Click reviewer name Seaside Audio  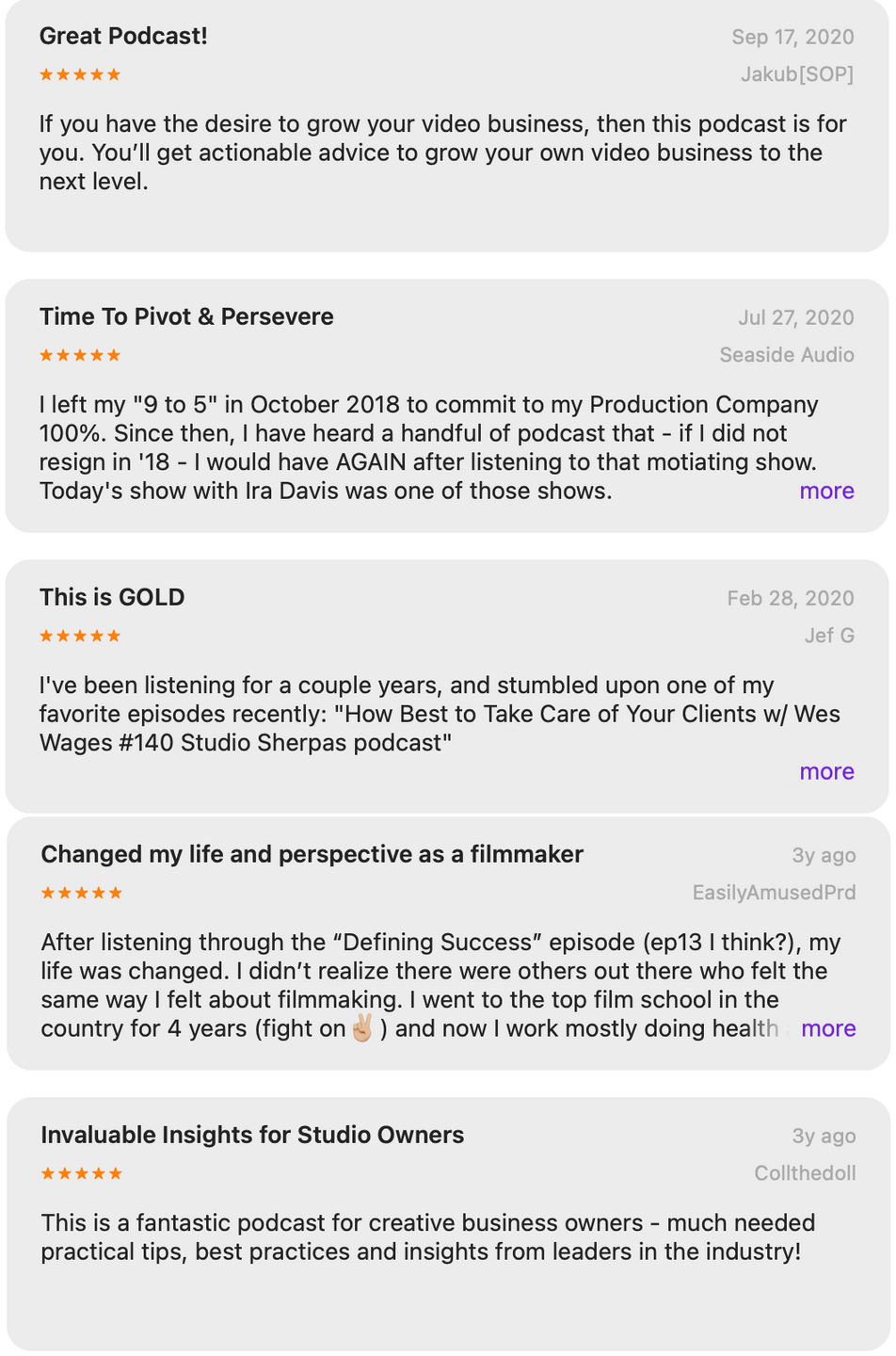tap(787, 355)
